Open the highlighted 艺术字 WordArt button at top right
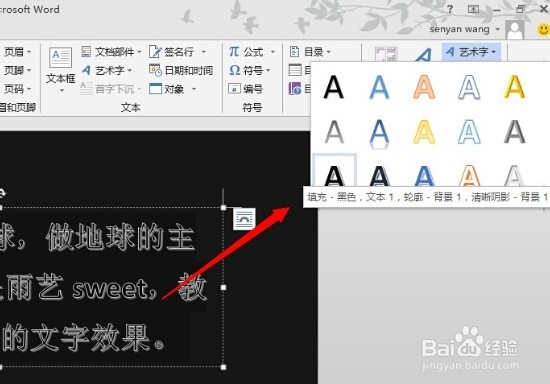550x384 pixels. (471, 52)
